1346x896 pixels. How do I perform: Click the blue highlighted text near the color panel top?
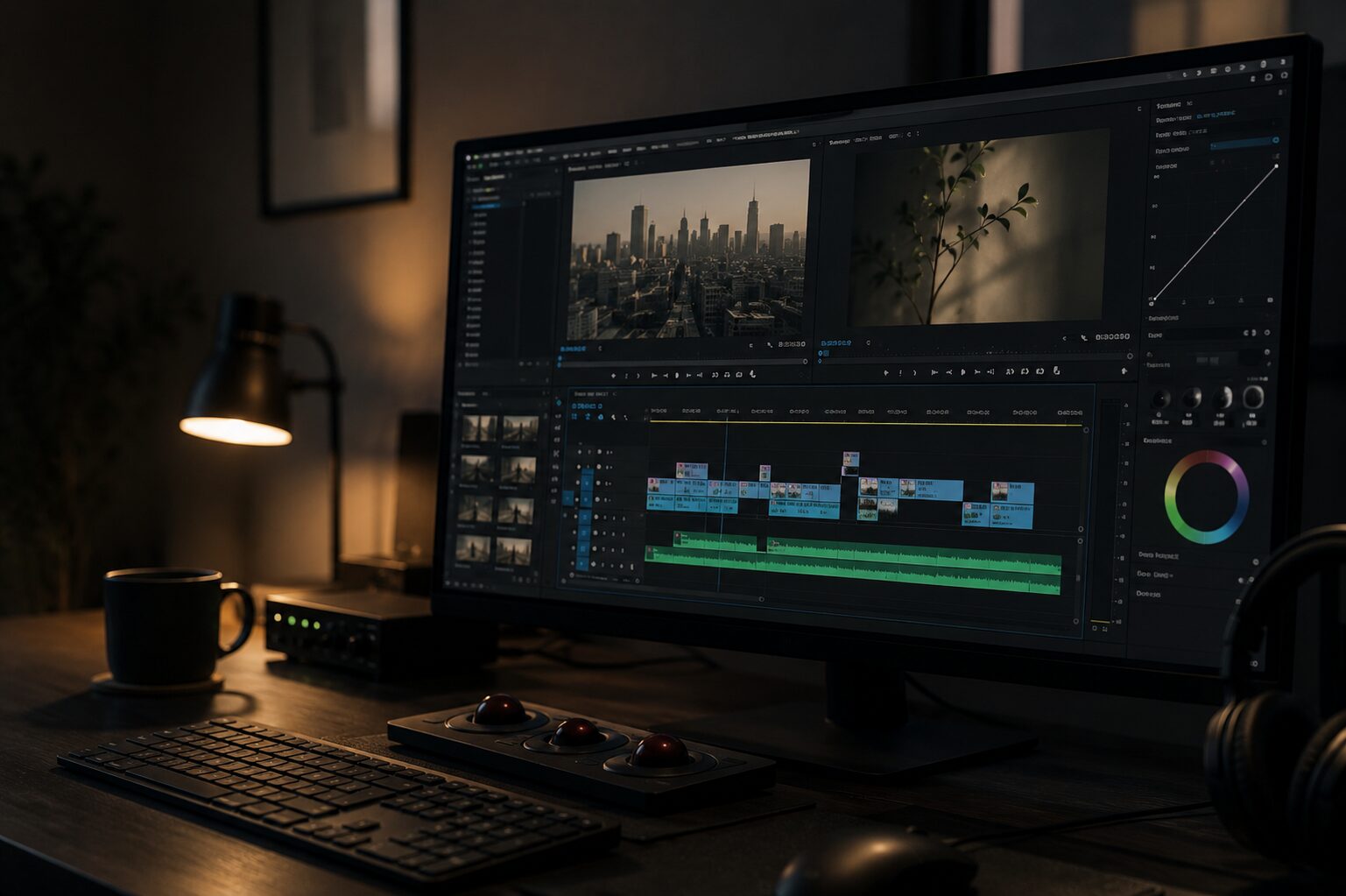click(x=1216, y=114)
